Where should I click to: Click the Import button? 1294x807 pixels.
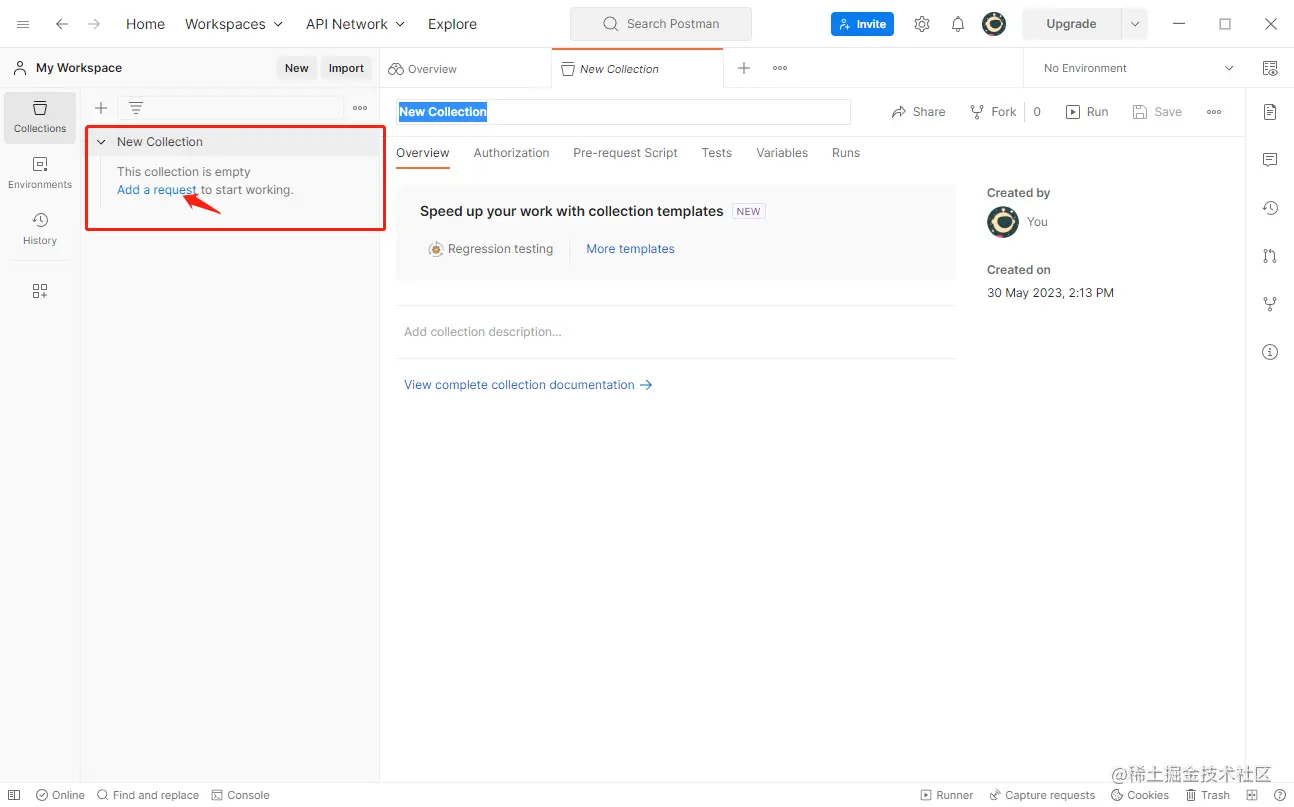[347, 68]
